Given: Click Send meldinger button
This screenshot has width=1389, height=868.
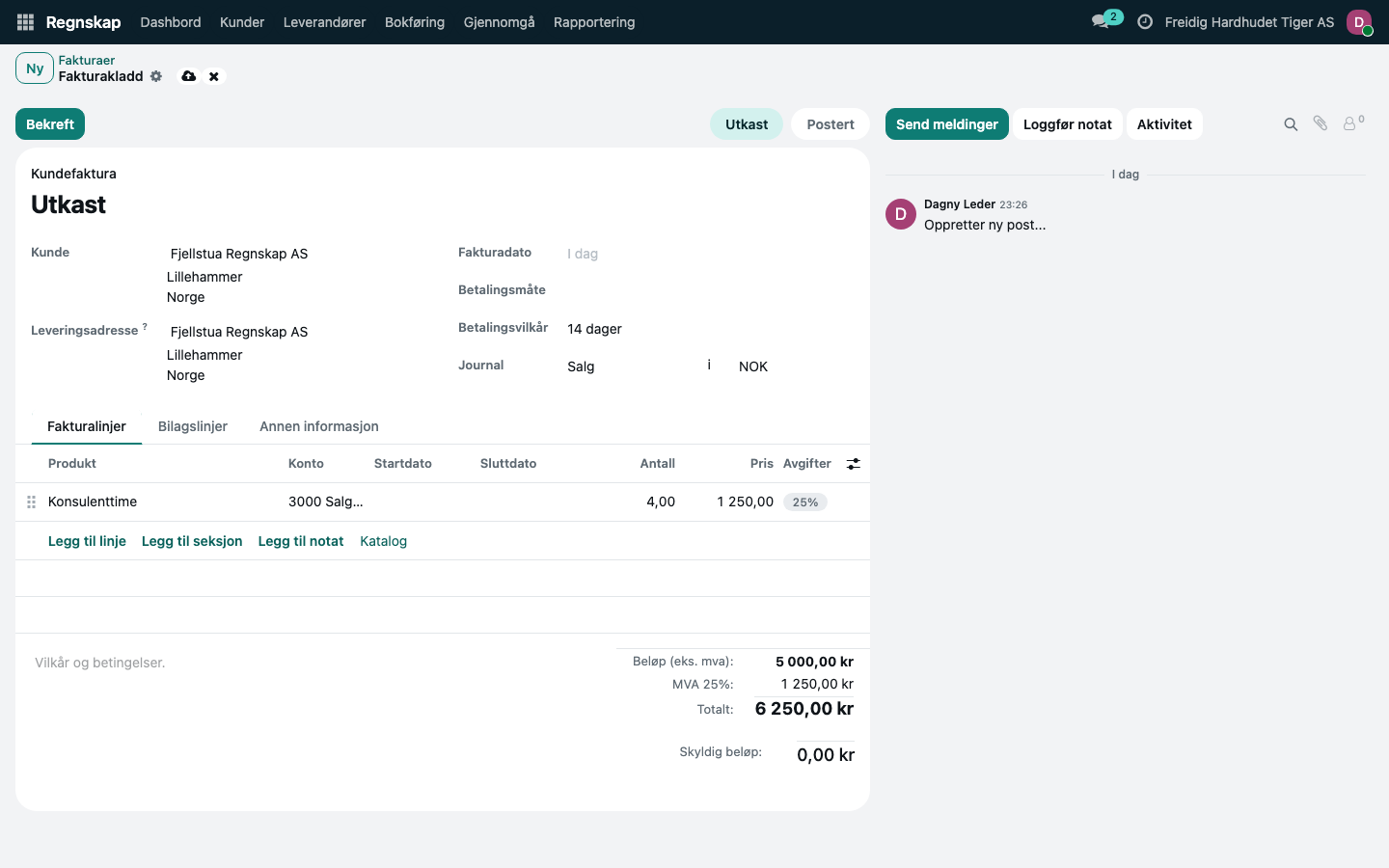Looking at the screenshot, I should click(x=947, y=124).
